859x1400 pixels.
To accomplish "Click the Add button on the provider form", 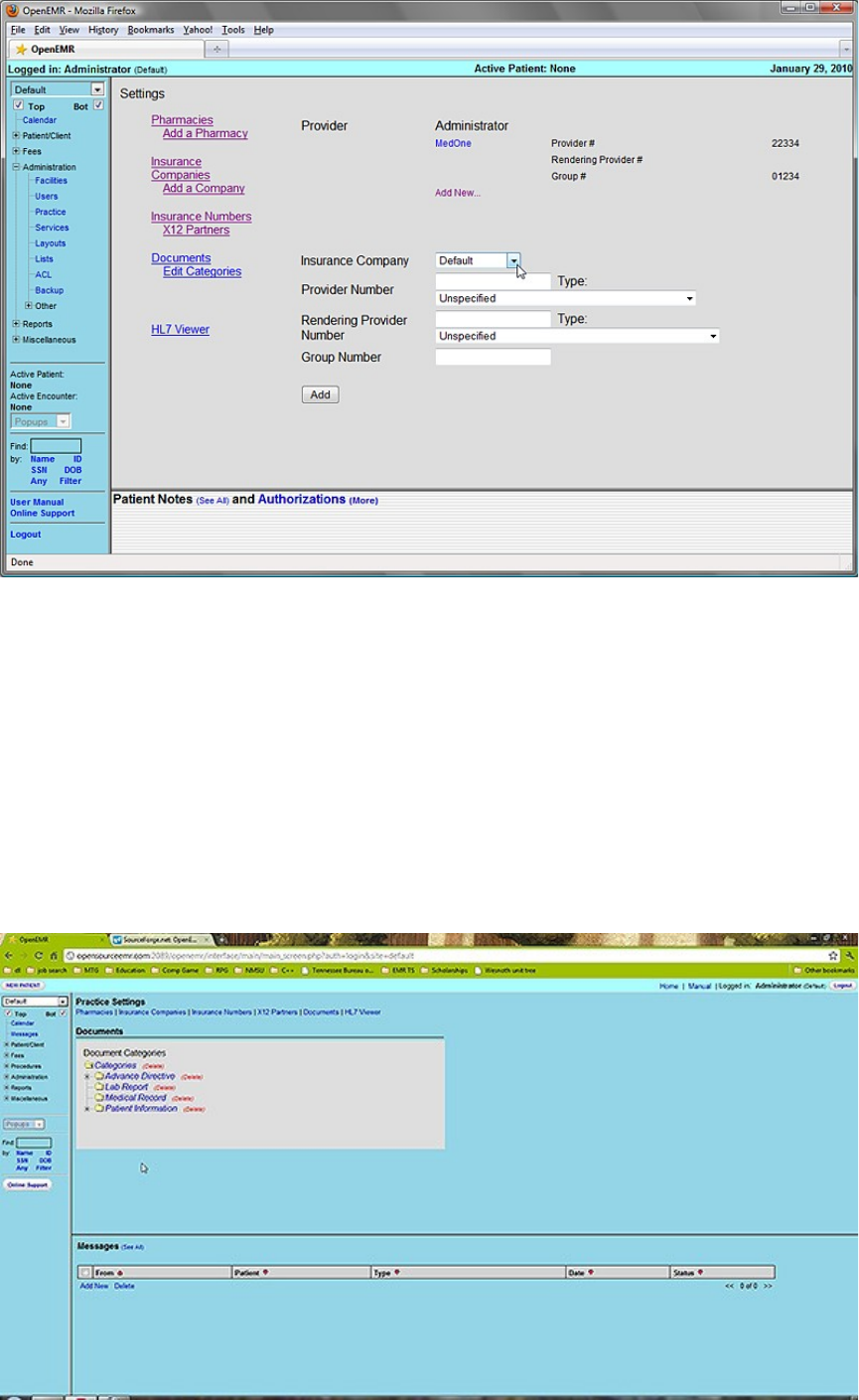I will tap(320, 394).
